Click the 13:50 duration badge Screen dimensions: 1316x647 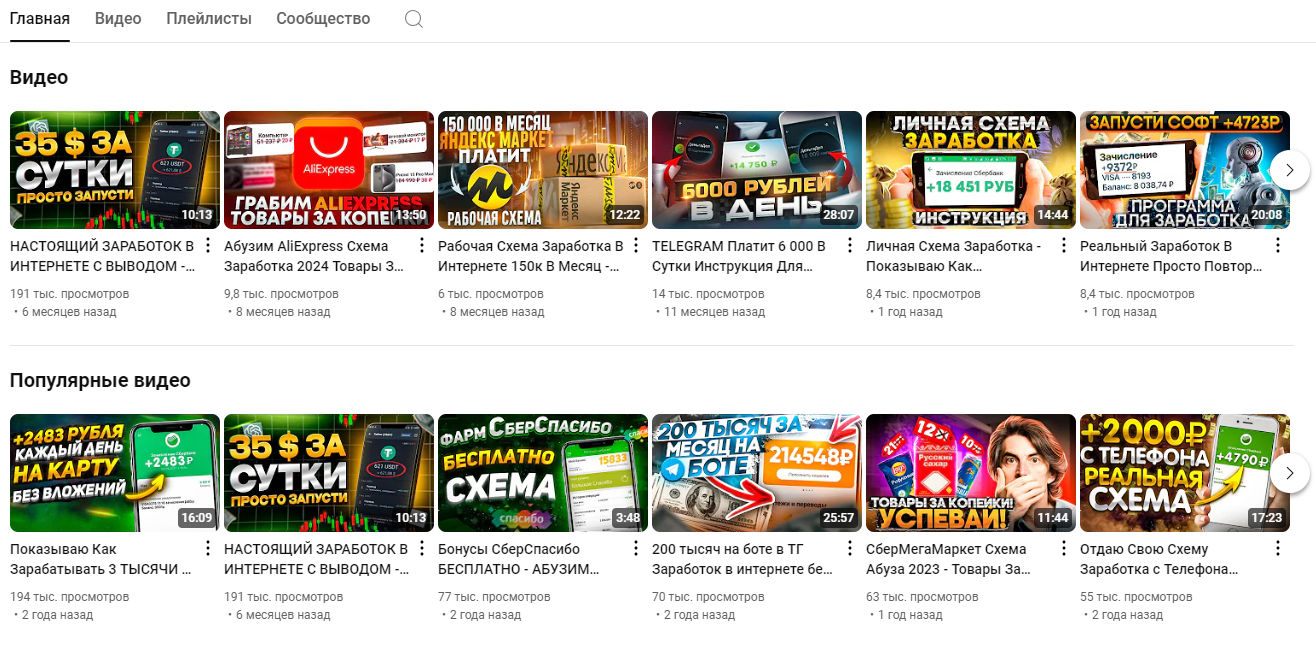click(x=410, y=214)
